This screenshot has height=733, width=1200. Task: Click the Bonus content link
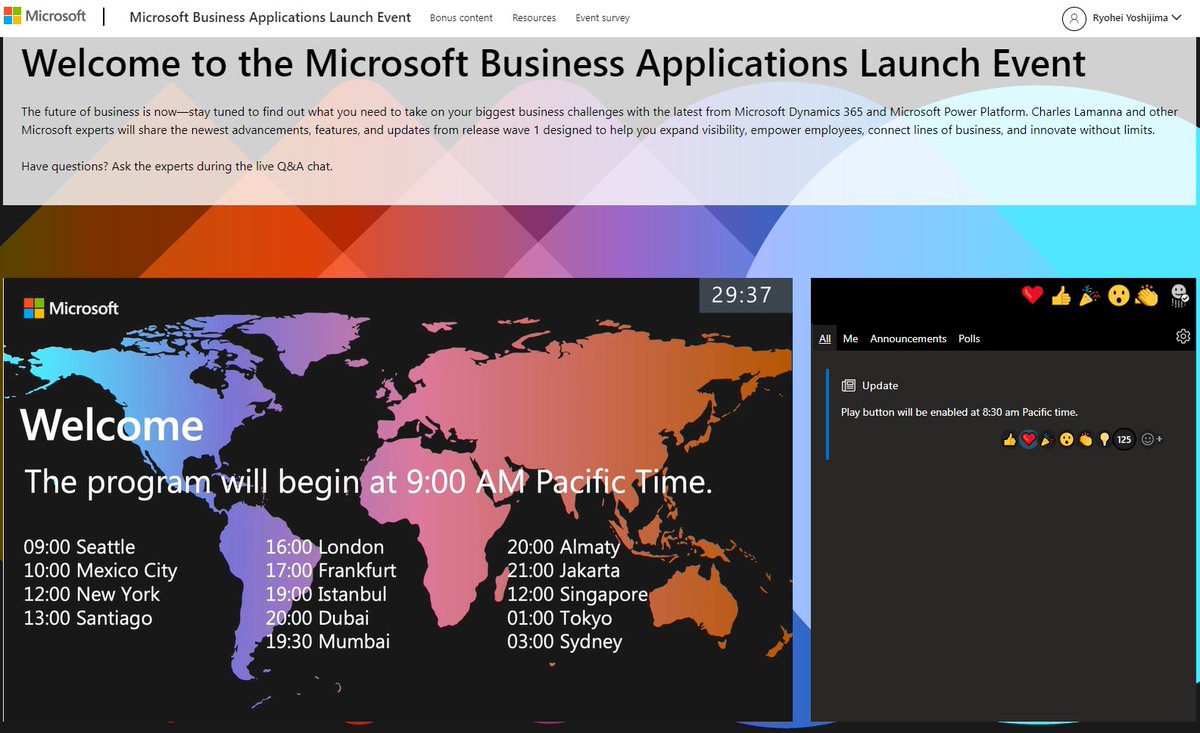(461, 17)
